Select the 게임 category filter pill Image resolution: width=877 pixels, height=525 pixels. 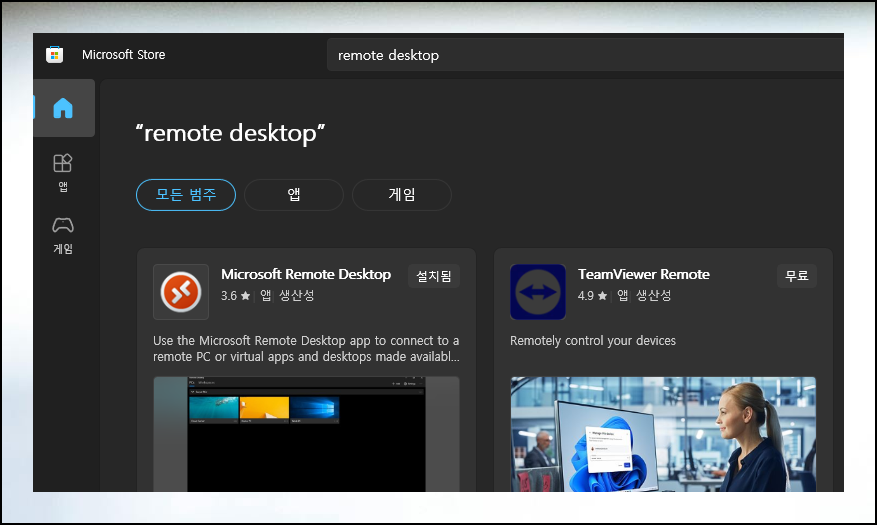pos(402,195)
